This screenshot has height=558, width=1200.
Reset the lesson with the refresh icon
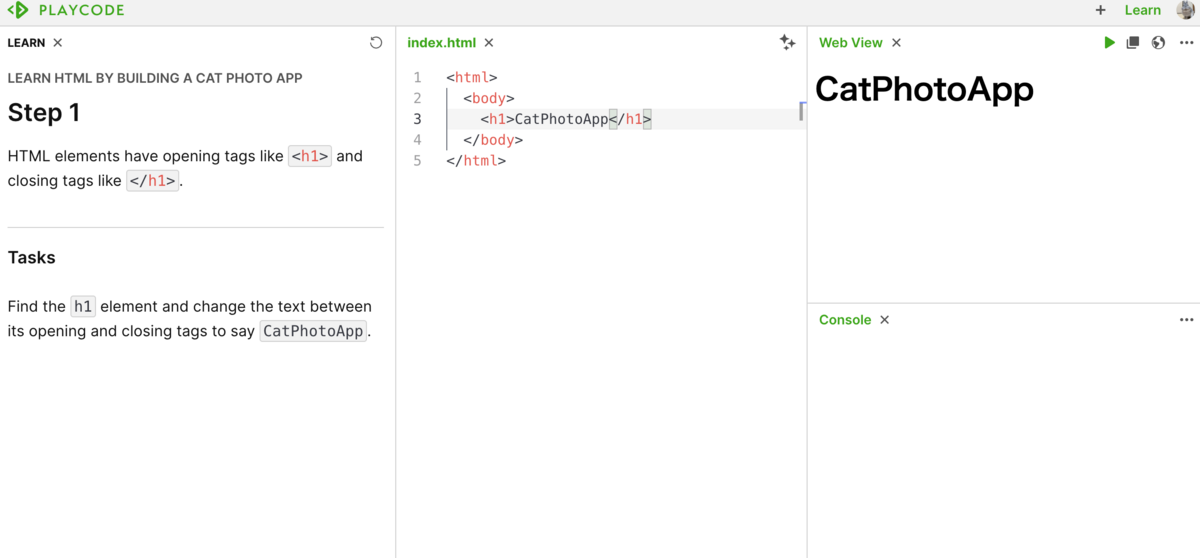pos(376,43)
